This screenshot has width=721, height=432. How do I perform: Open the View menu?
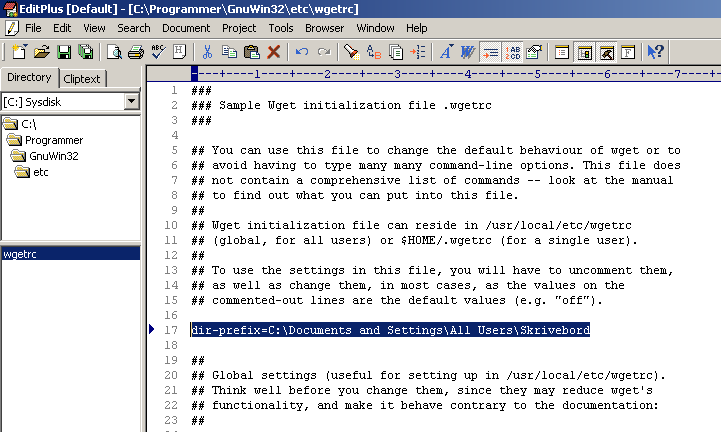94,28
